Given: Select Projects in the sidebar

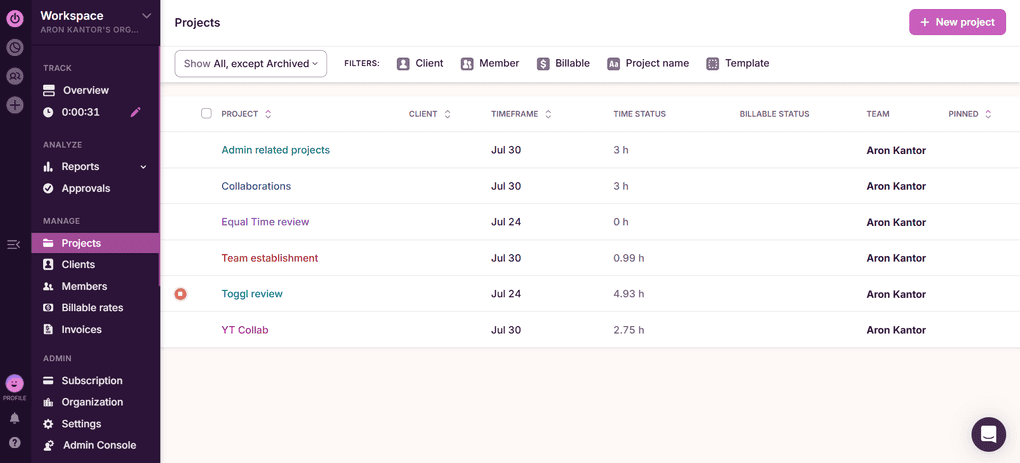Looking at the screenshot, I should pos(95,243).
